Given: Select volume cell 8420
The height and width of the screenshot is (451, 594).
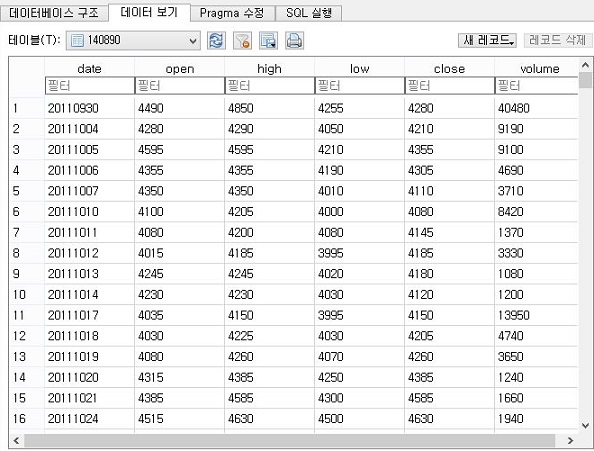Looking at the screenshot, I should pos(537,212).
